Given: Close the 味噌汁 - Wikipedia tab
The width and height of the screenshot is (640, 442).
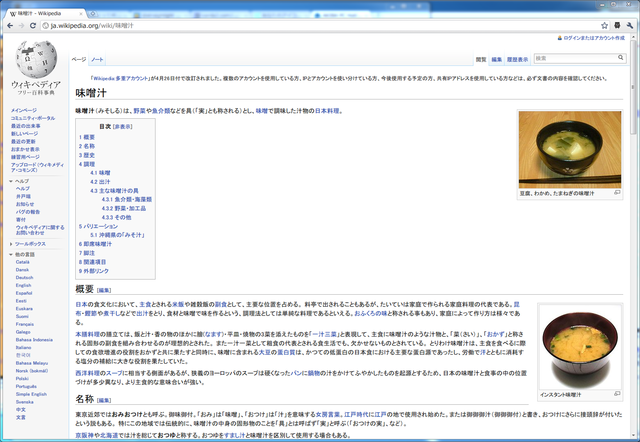Looking at the screenshot, I should tap(81, 13).
